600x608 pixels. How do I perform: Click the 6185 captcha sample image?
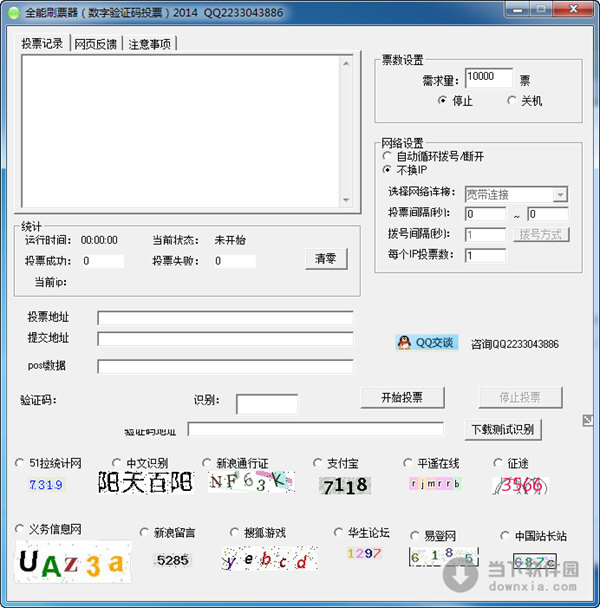(x=443, y=557)
